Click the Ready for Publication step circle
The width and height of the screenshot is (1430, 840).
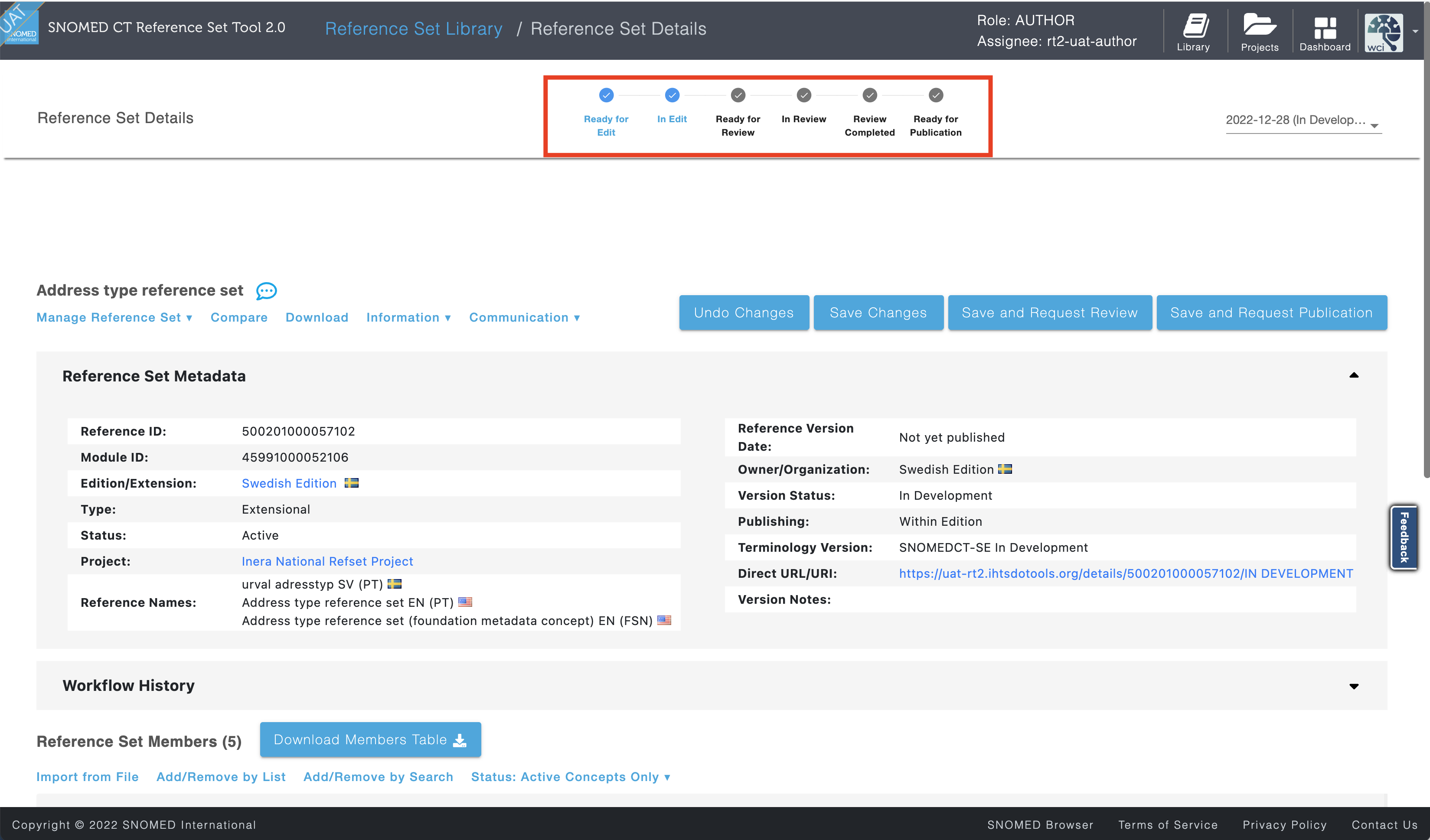936,95
